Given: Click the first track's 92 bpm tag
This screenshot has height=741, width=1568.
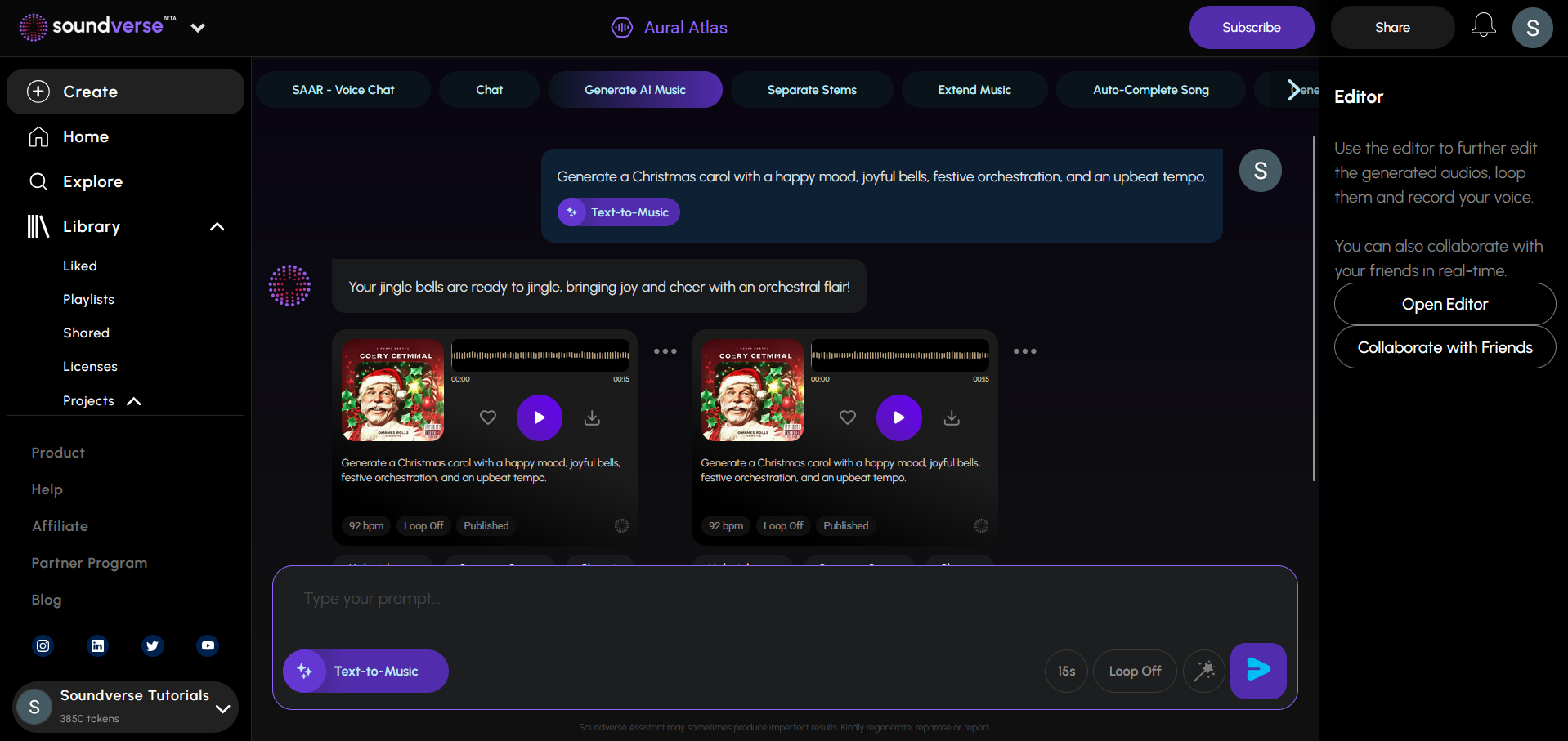Looking at the screenshot, I should click(x=366, y=526).
